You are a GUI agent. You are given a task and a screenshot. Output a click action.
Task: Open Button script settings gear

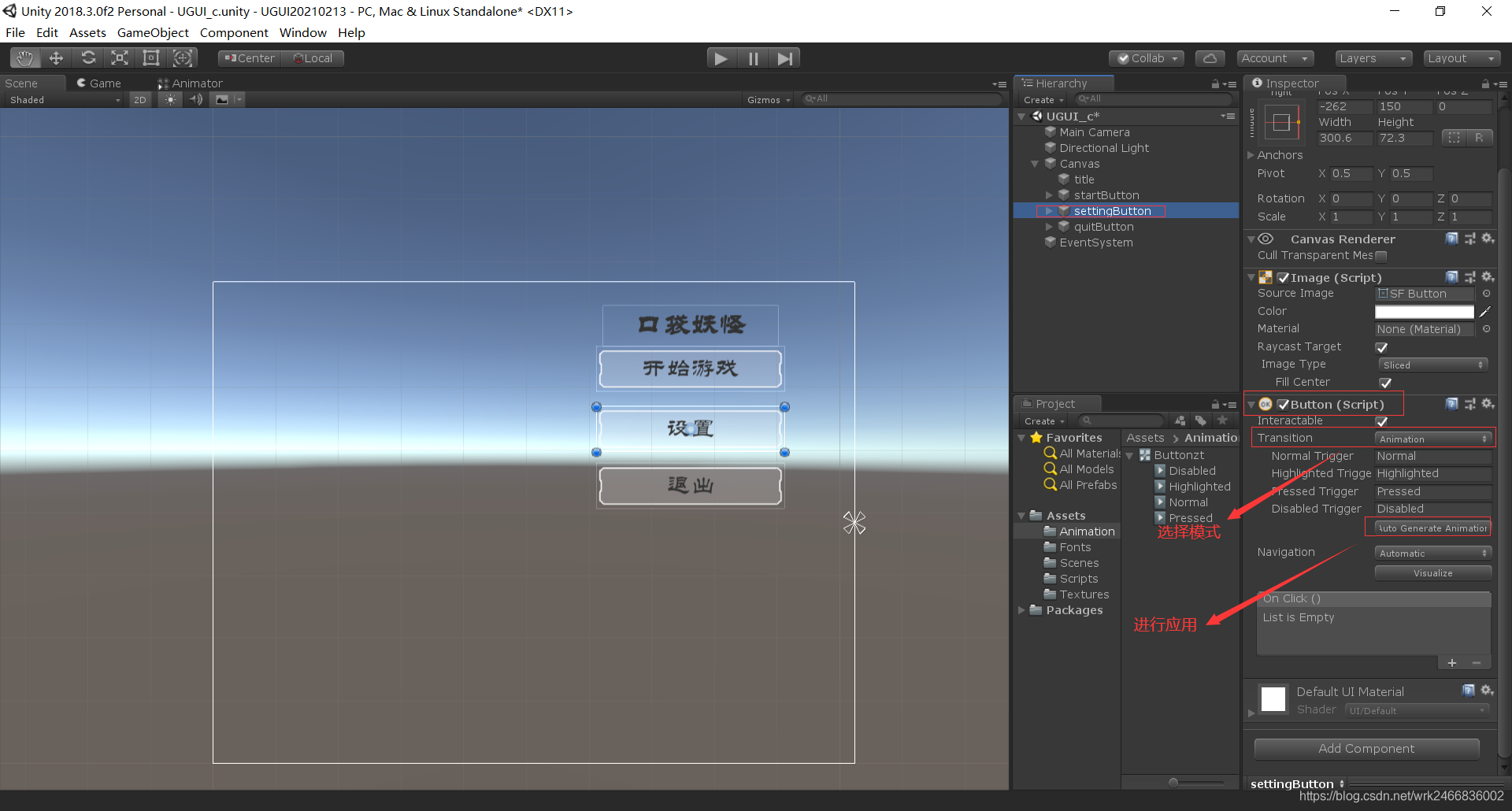(1488, 404)
